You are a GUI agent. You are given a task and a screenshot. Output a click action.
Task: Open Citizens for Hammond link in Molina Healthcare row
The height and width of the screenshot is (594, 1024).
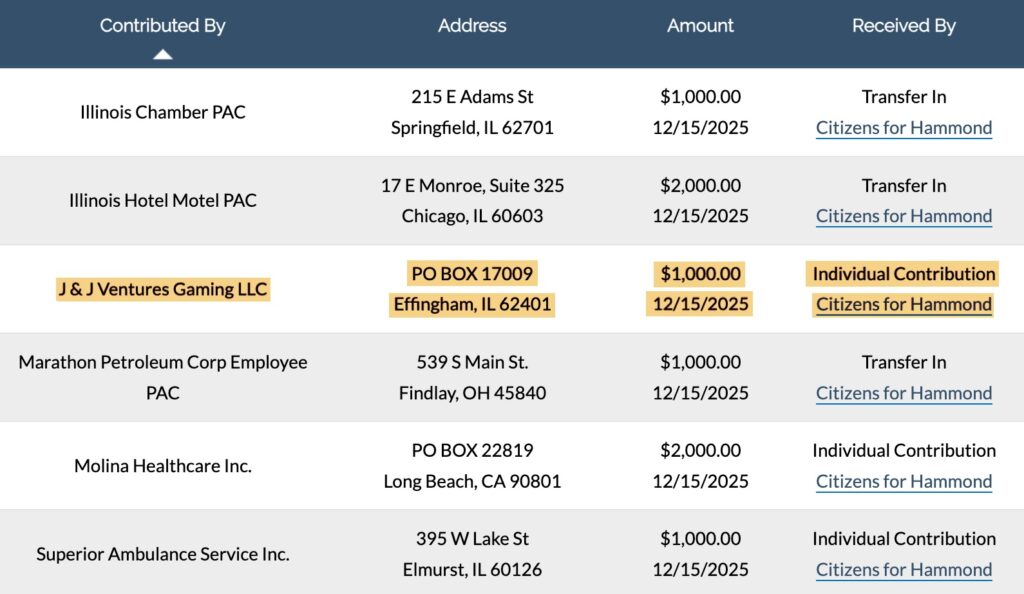pyautogui.click(x=903, y=481)
